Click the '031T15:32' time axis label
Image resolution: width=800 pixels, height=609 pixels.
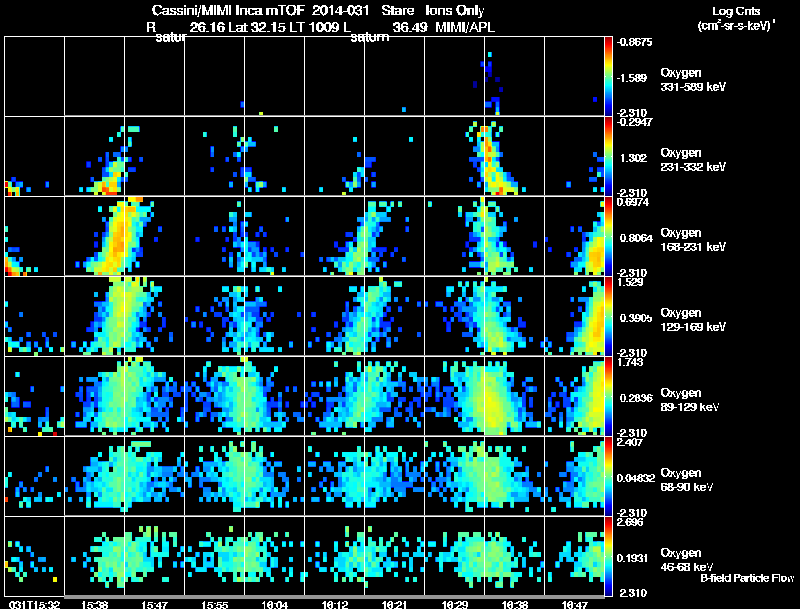35,604
